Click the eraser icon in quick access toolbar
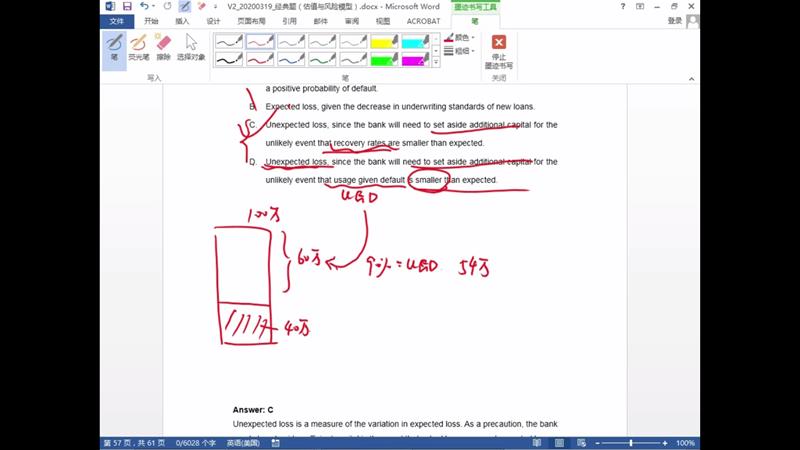800x450 pixels. coord(202,6)
